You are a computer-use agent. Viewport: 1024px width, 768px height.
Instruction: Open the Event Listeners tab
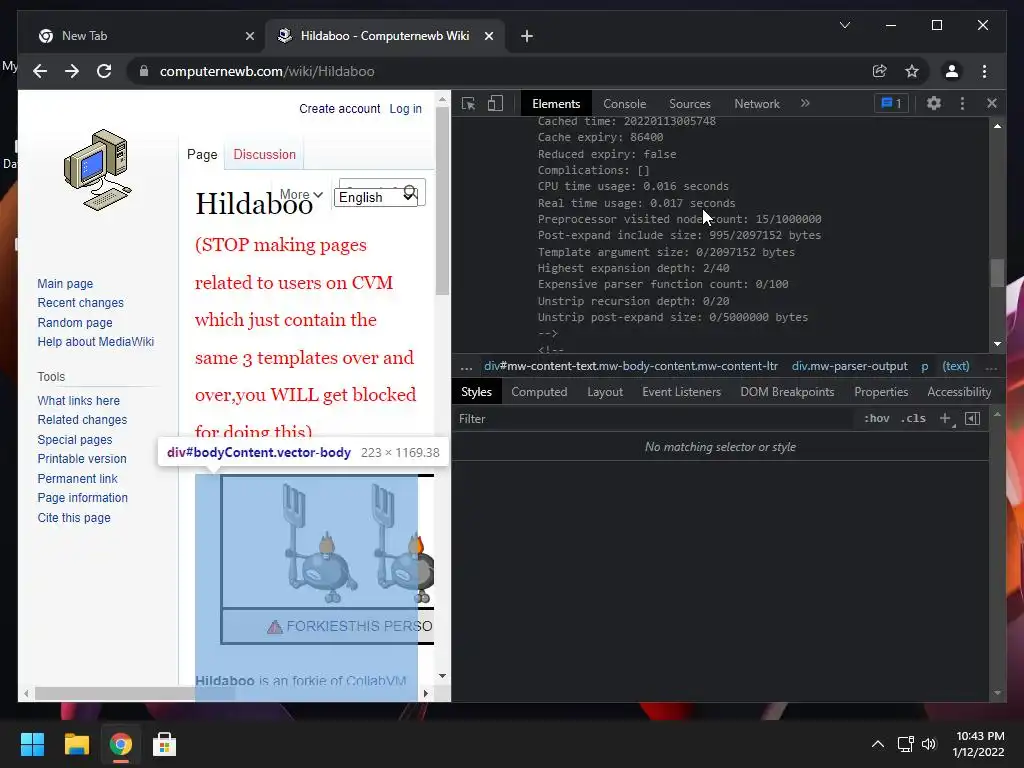coord(681,392)
